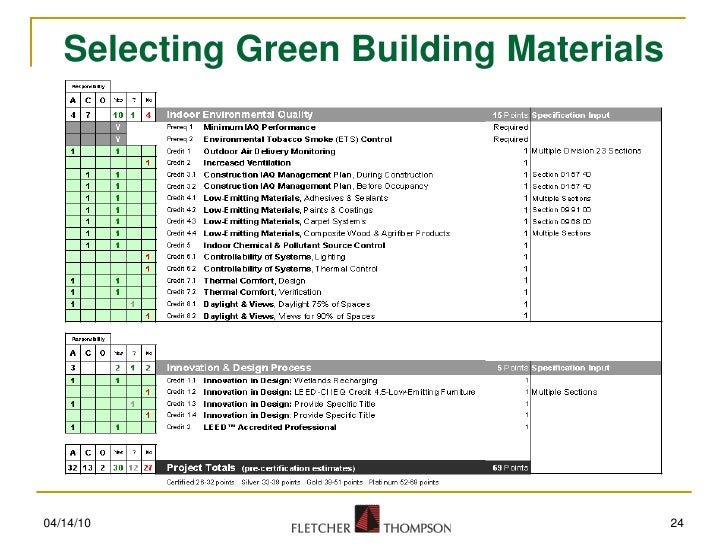Select the Indoor Environmental Quality header
This screenshot has width=728, height=546.
(240, 114)
